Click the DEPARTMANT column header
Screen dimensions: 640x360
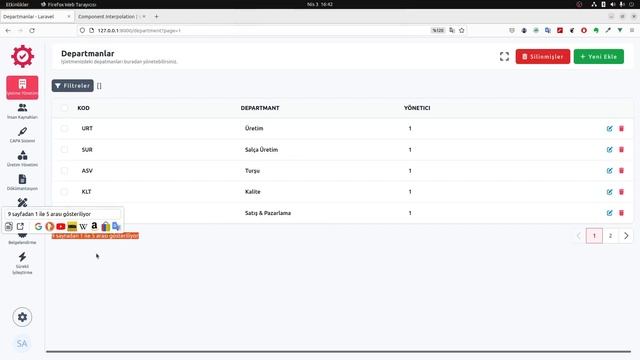[x=260, y=108]
